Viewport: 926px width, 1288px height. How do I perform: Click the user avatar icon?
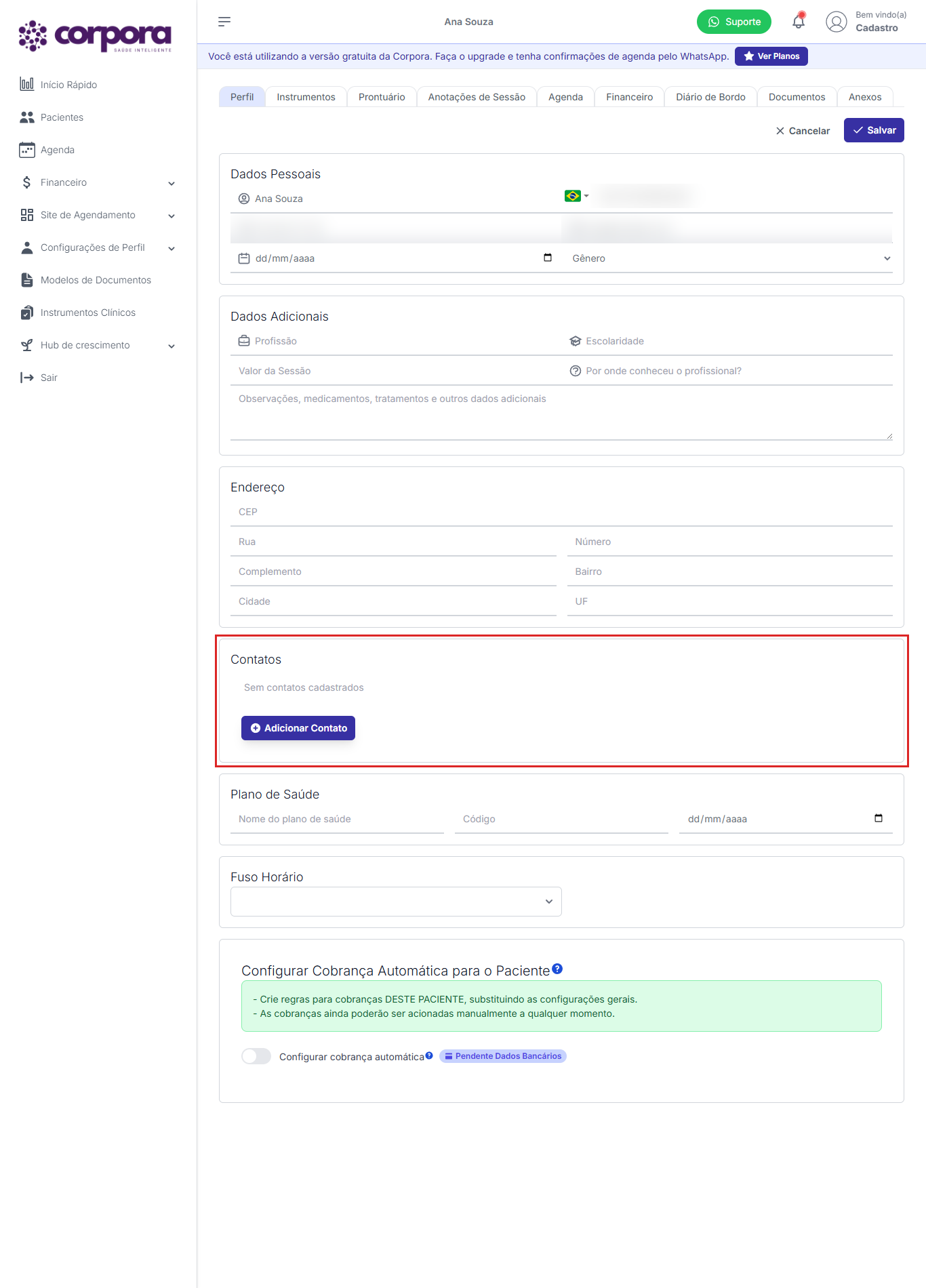tap(837, 22)
